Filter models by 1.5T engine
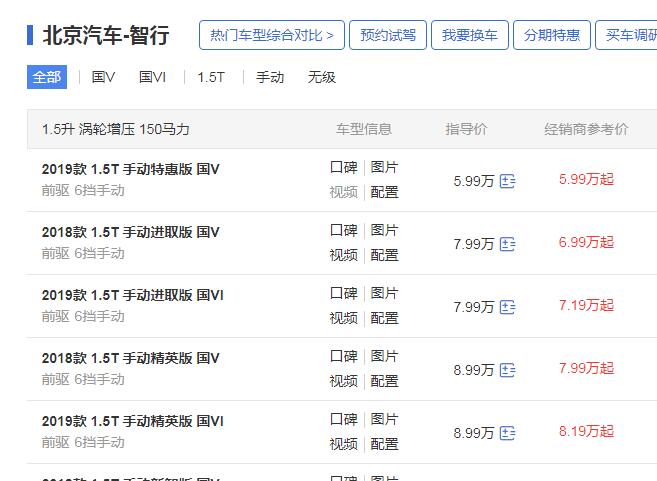657x481 pixels. [x=211, y=77]
